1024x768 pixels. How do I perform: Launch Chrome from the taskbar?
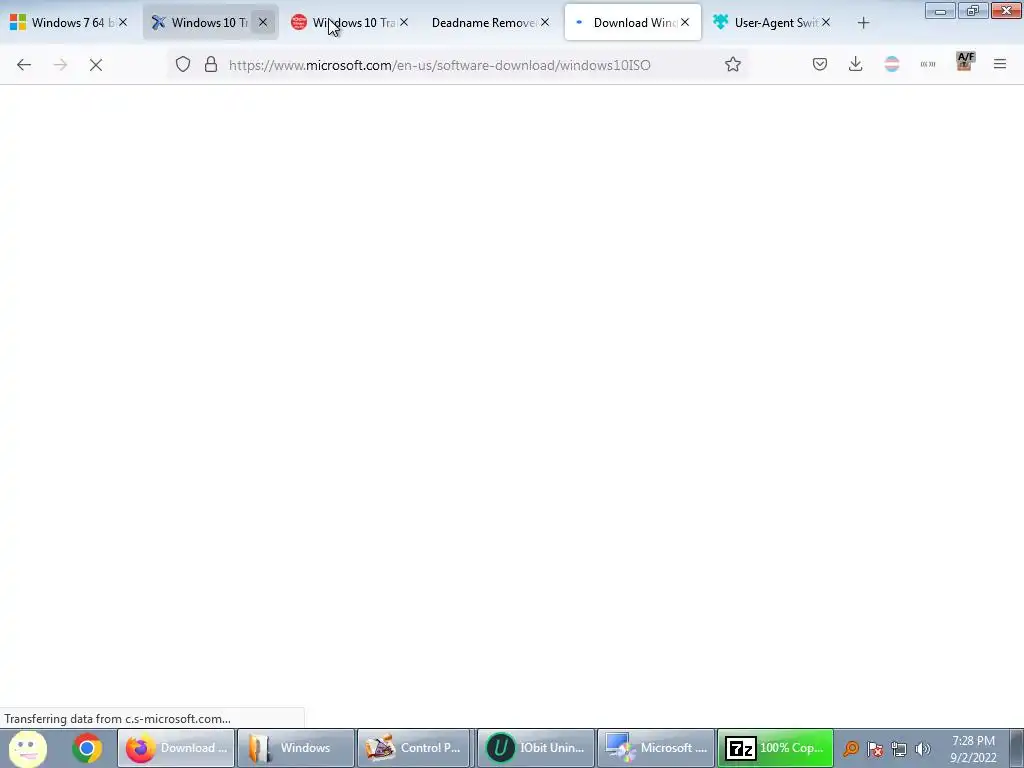87,748
